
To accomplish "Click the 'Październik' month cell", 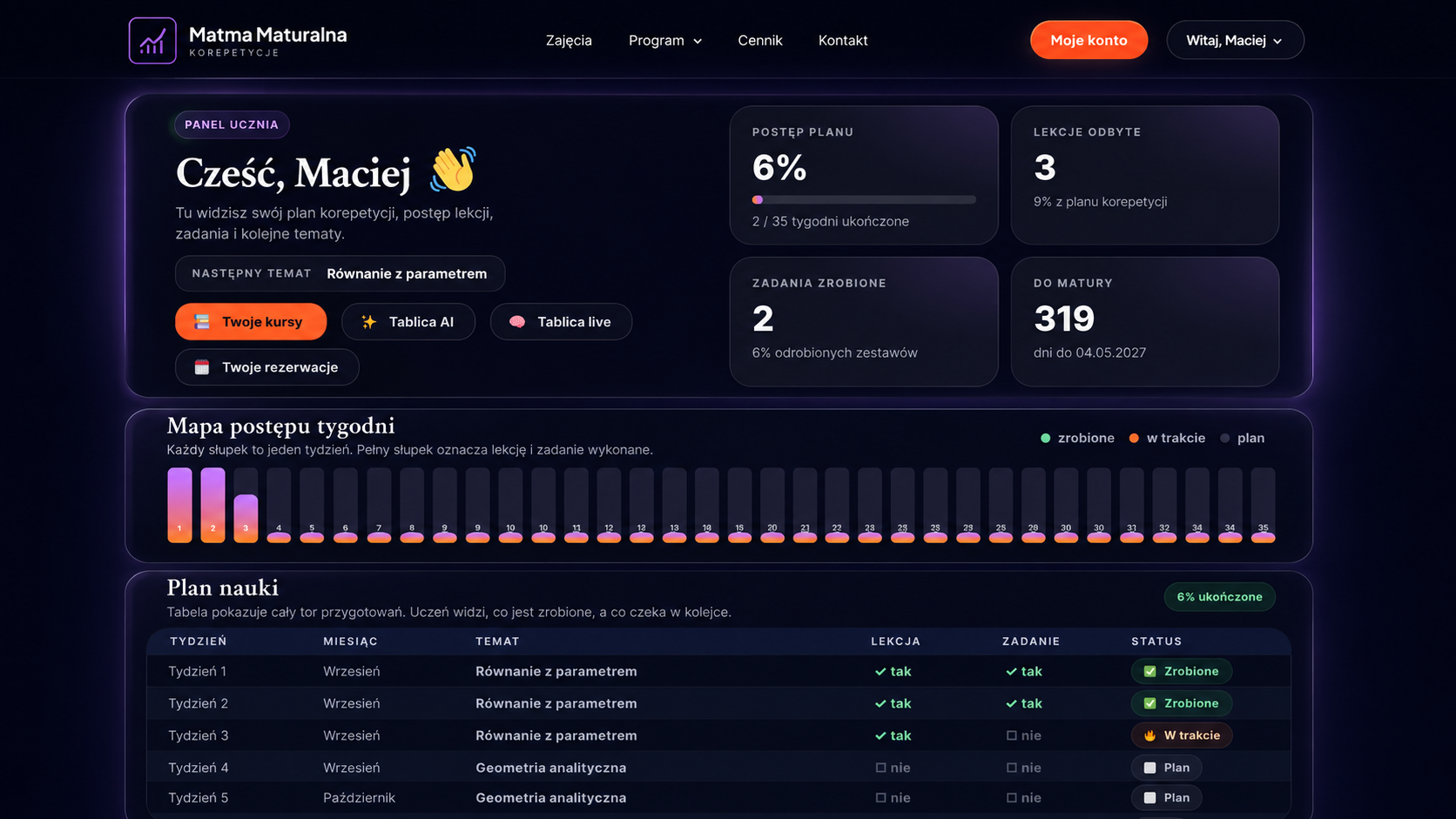I will point(359,797).
